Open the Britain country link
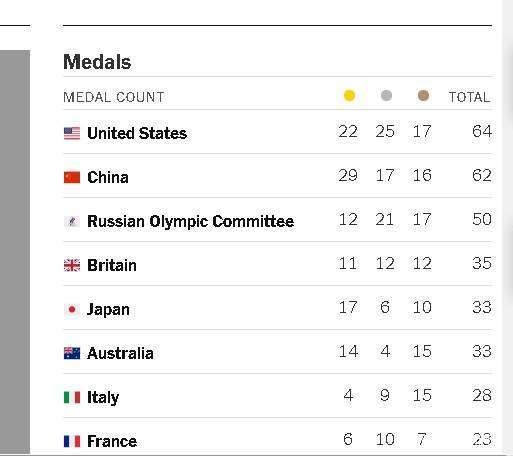This screenshot has width=513, height=456. [112, 265]
